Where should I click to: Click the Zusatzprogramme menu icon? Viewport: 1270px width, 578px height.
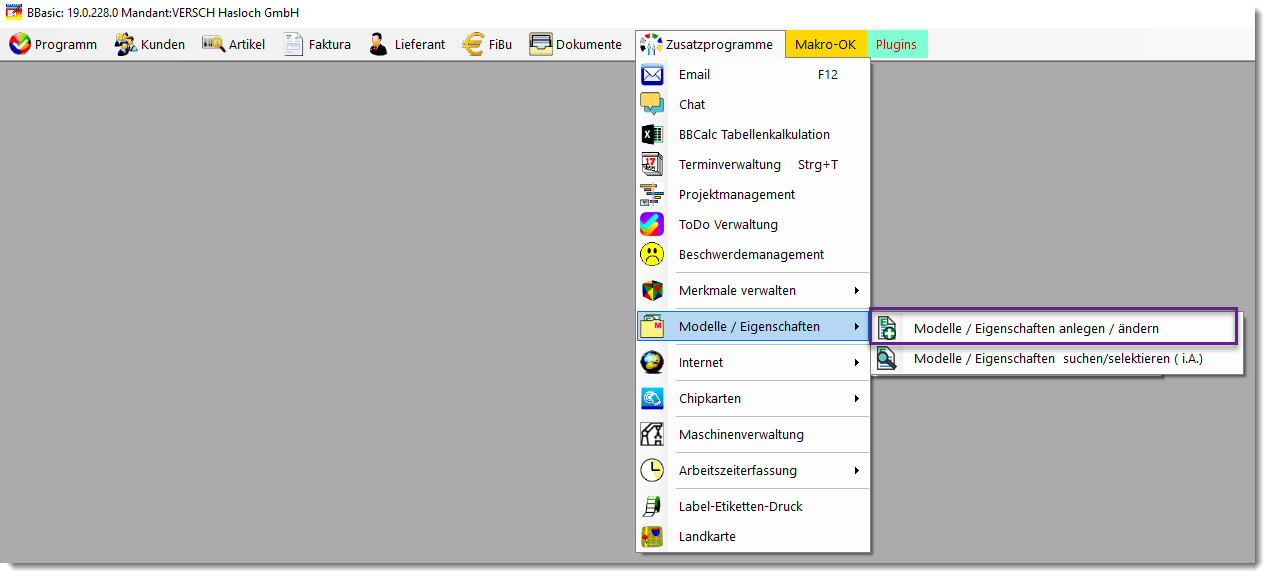tap(651, 44)
